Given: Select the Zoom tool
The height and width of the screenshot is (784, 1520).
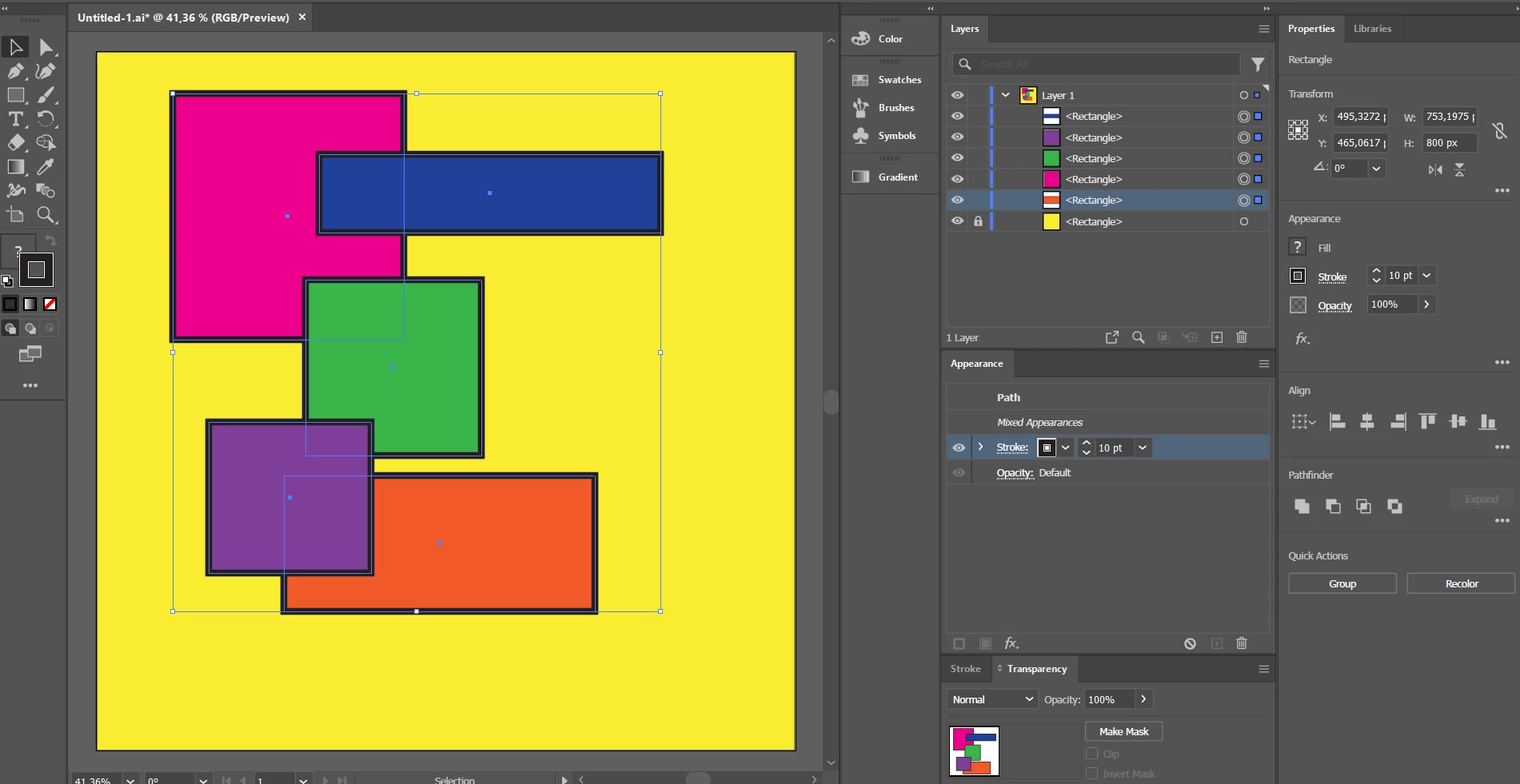Looking at the screenshot, I should 46,215.
